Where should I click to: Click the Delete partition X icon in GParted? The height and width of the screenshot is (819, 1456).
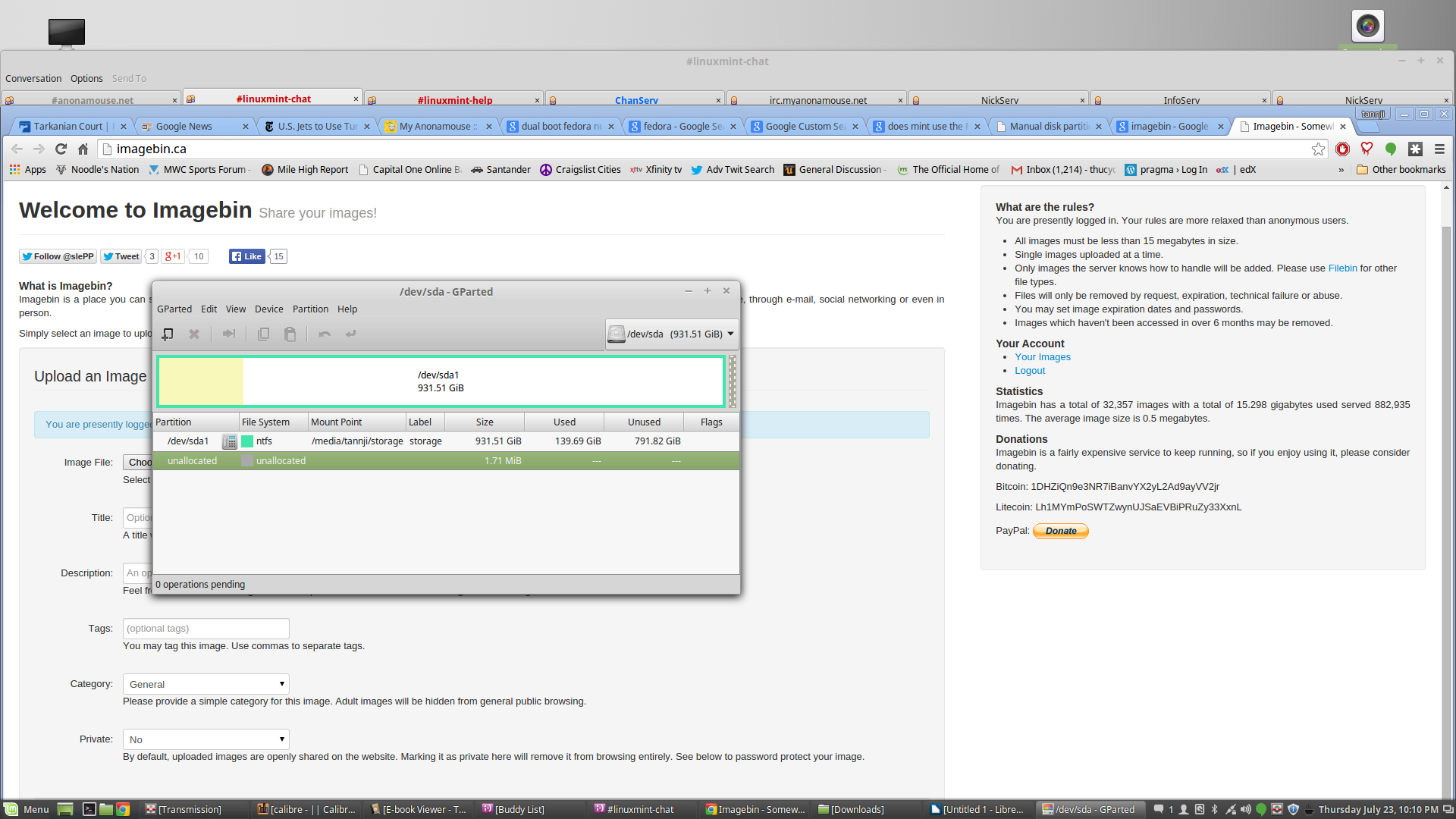coord(194,334)
